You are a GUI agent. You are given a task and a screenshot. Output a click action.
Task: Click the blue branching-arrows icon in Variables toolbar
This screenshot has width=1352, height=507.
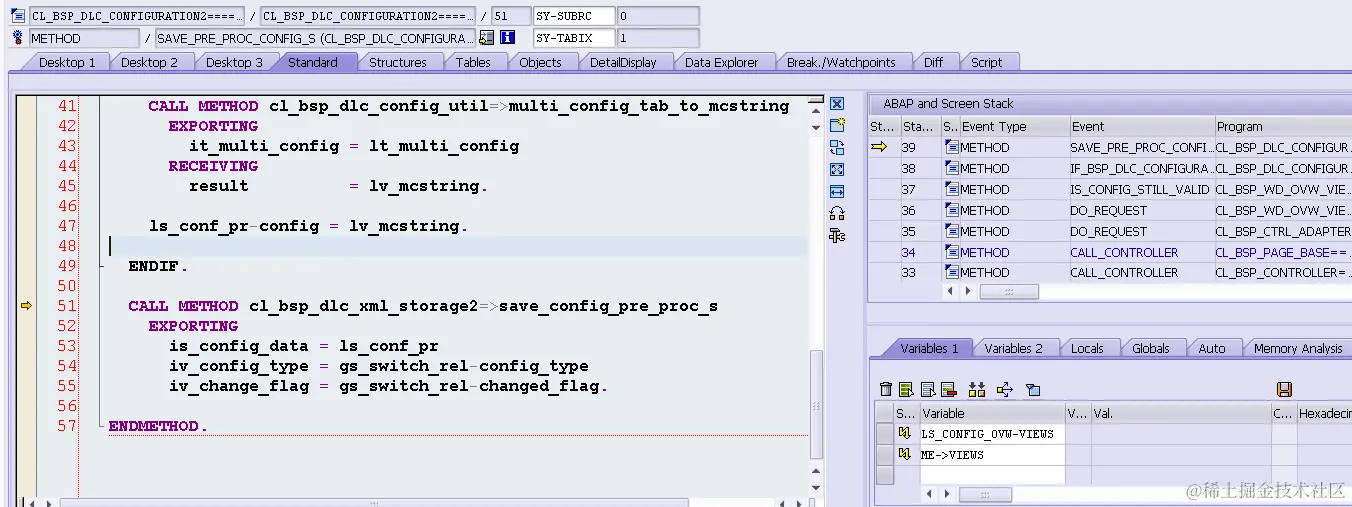click(x=1005, y=389)
